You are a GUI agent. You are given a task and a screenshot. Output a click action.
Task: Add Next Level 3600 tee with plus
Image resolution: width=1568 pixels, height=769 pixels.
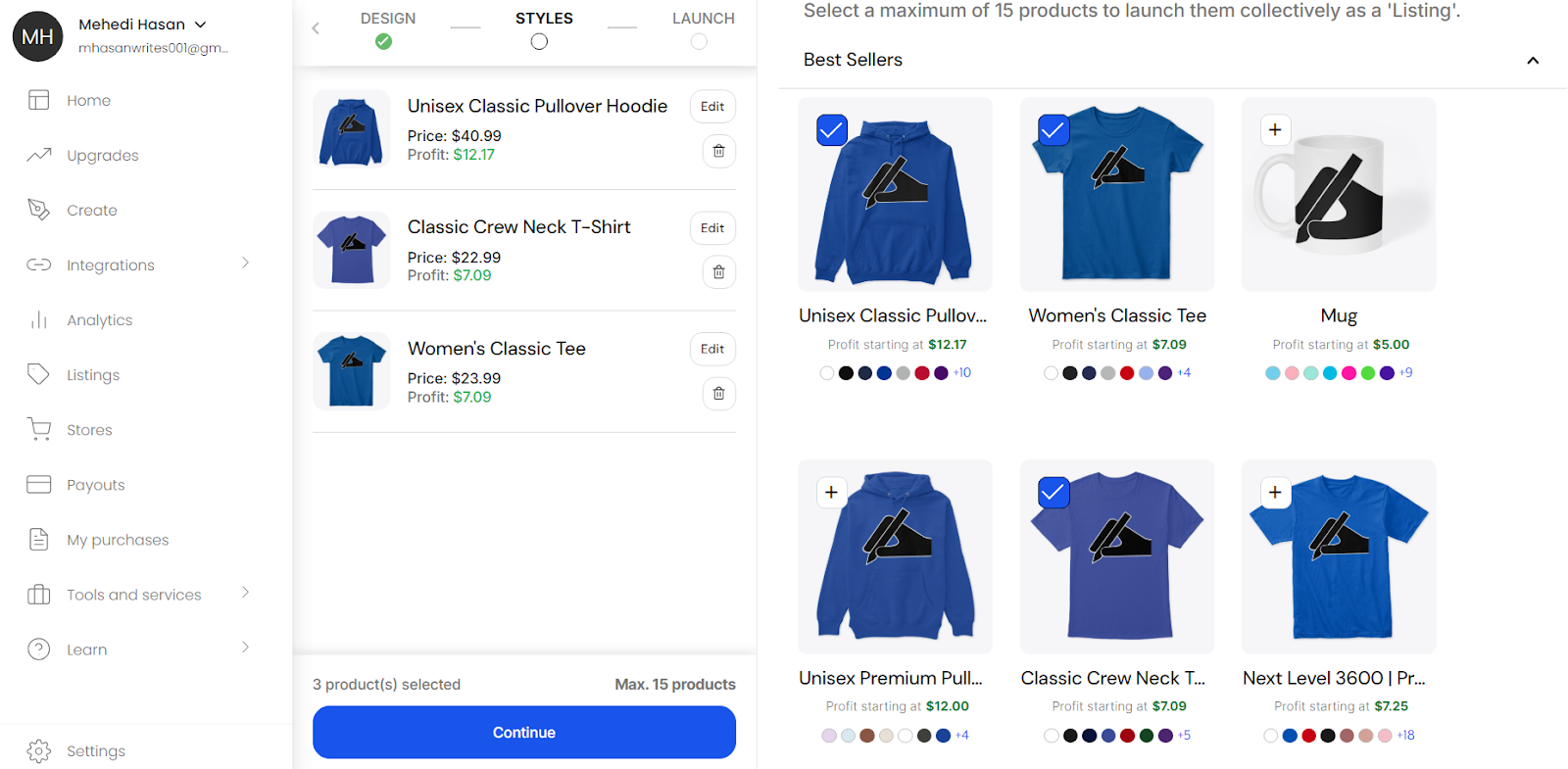tap(1275, 492)
